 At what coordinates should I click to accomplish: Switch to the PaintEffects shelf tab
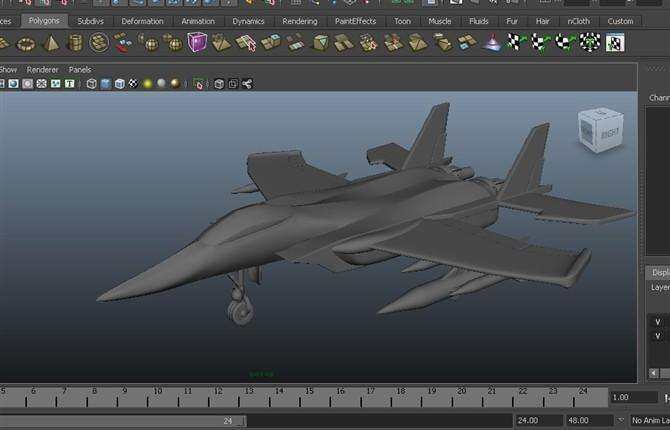356,21
